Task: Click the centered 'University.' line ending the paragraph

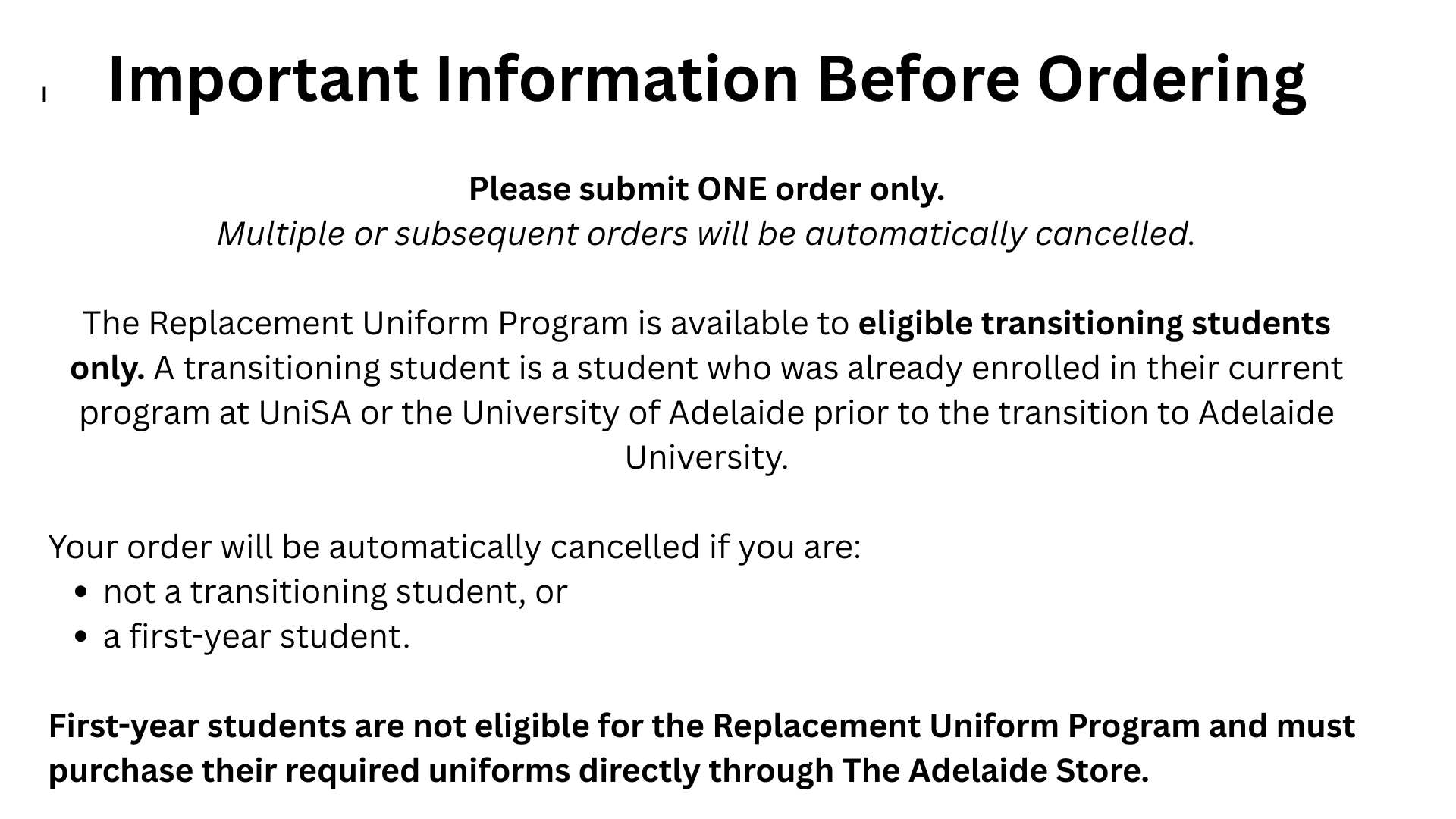Action: [707, 457]
